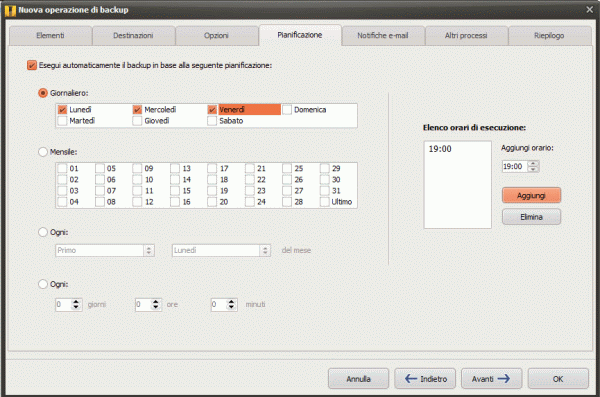
Task: Go back with the Indietro button
Action: pyautogui.click(x=425, y=379)
